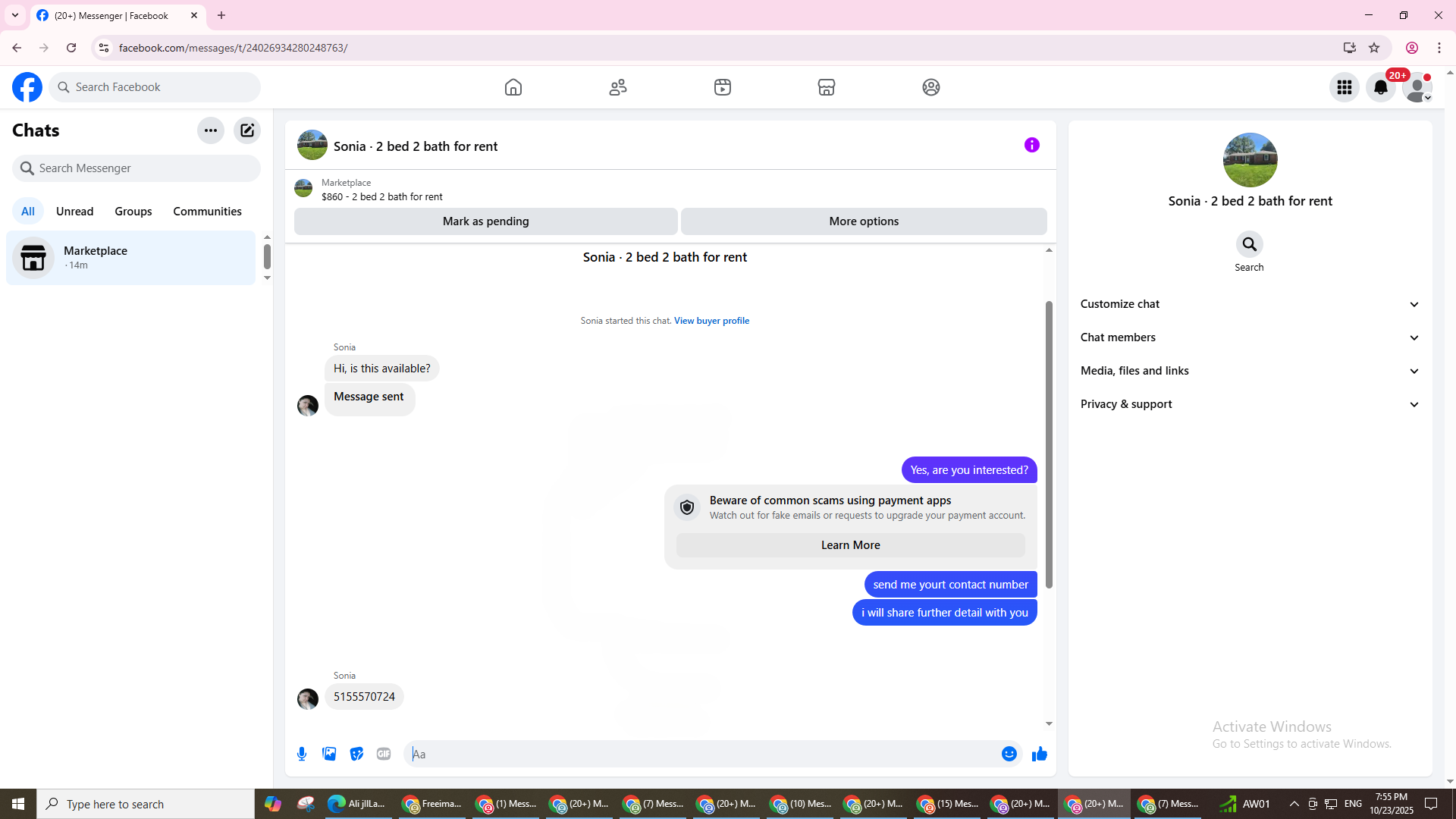The image size is (1456, 819).
Task: Expand the Chat members section
Action: pyautogui.click(x=1249, y=337)
